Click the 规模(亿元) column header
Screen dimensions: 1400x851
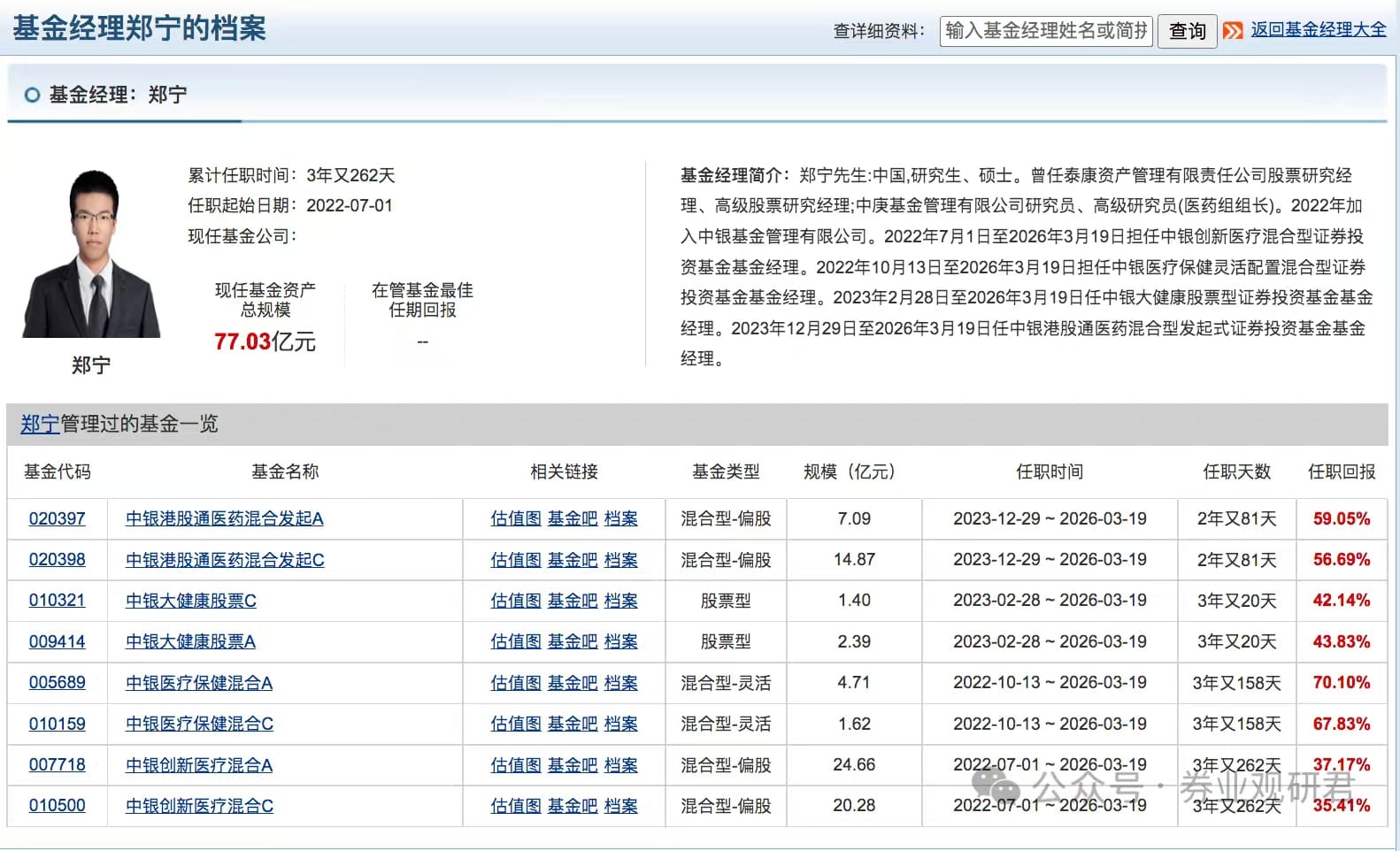[849, 471]
